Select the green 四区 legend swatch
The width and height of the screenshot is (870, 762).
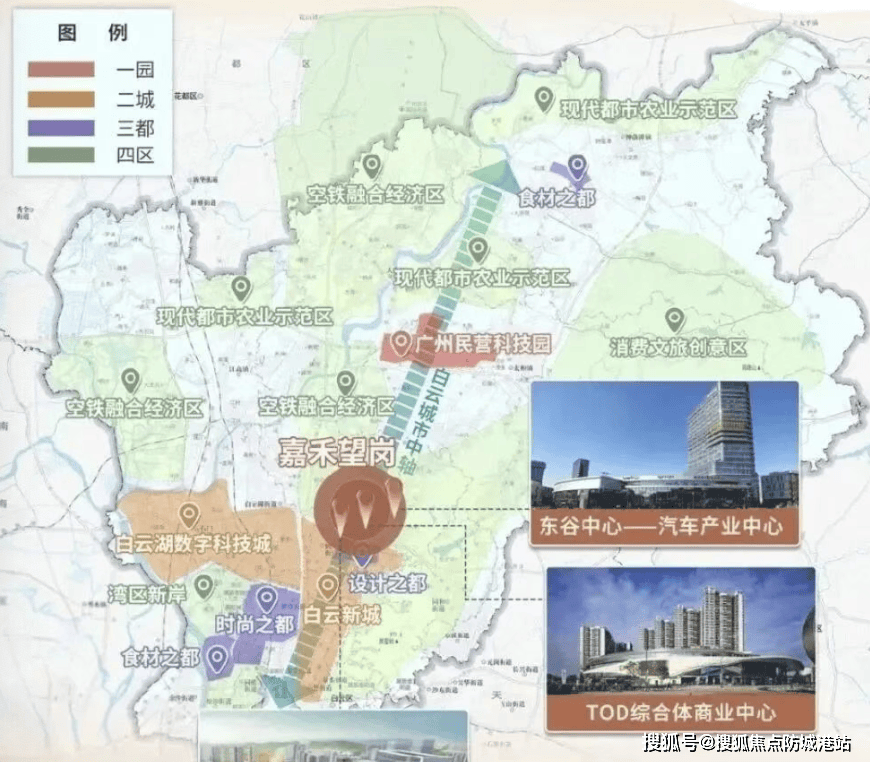pos(61,155)
